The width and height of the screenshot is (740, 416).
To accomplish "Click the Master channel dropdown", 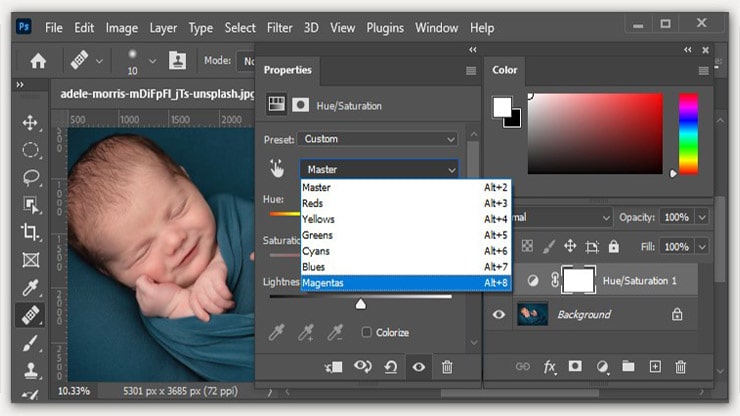I will (x=379, y=169).
